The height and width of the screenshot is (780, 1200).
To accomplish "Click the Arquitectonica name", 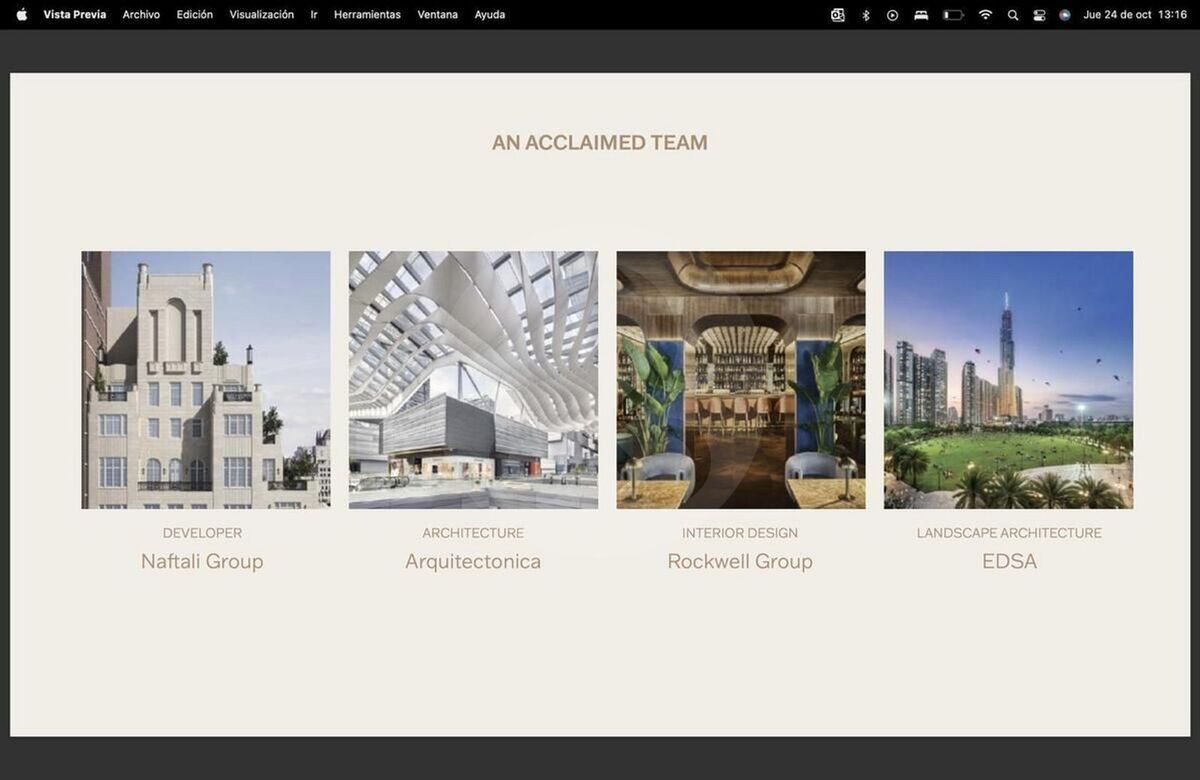I will tap(473, 561).
